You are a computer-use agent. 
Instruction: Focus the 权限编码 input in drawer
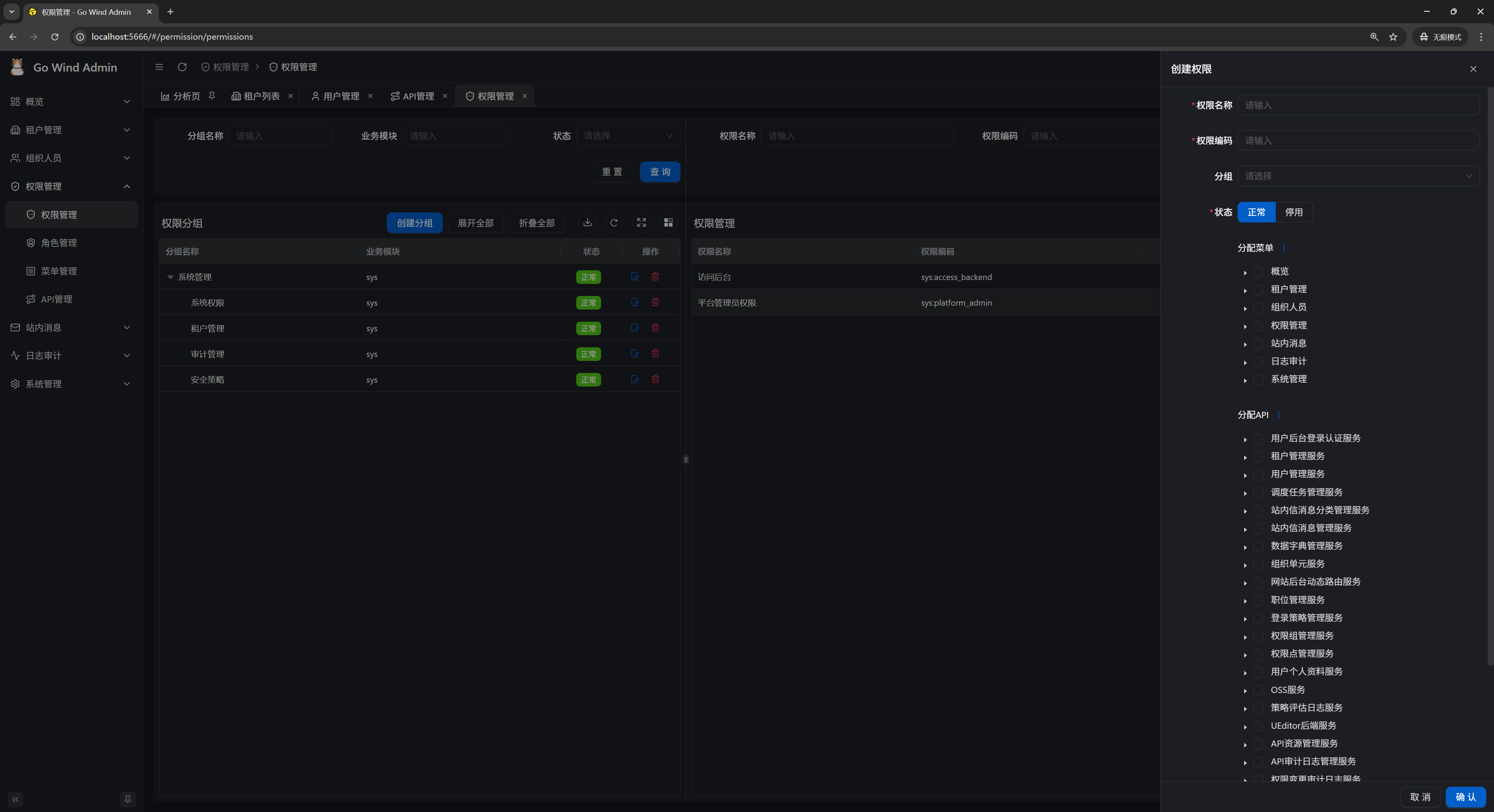[1358, 140]
